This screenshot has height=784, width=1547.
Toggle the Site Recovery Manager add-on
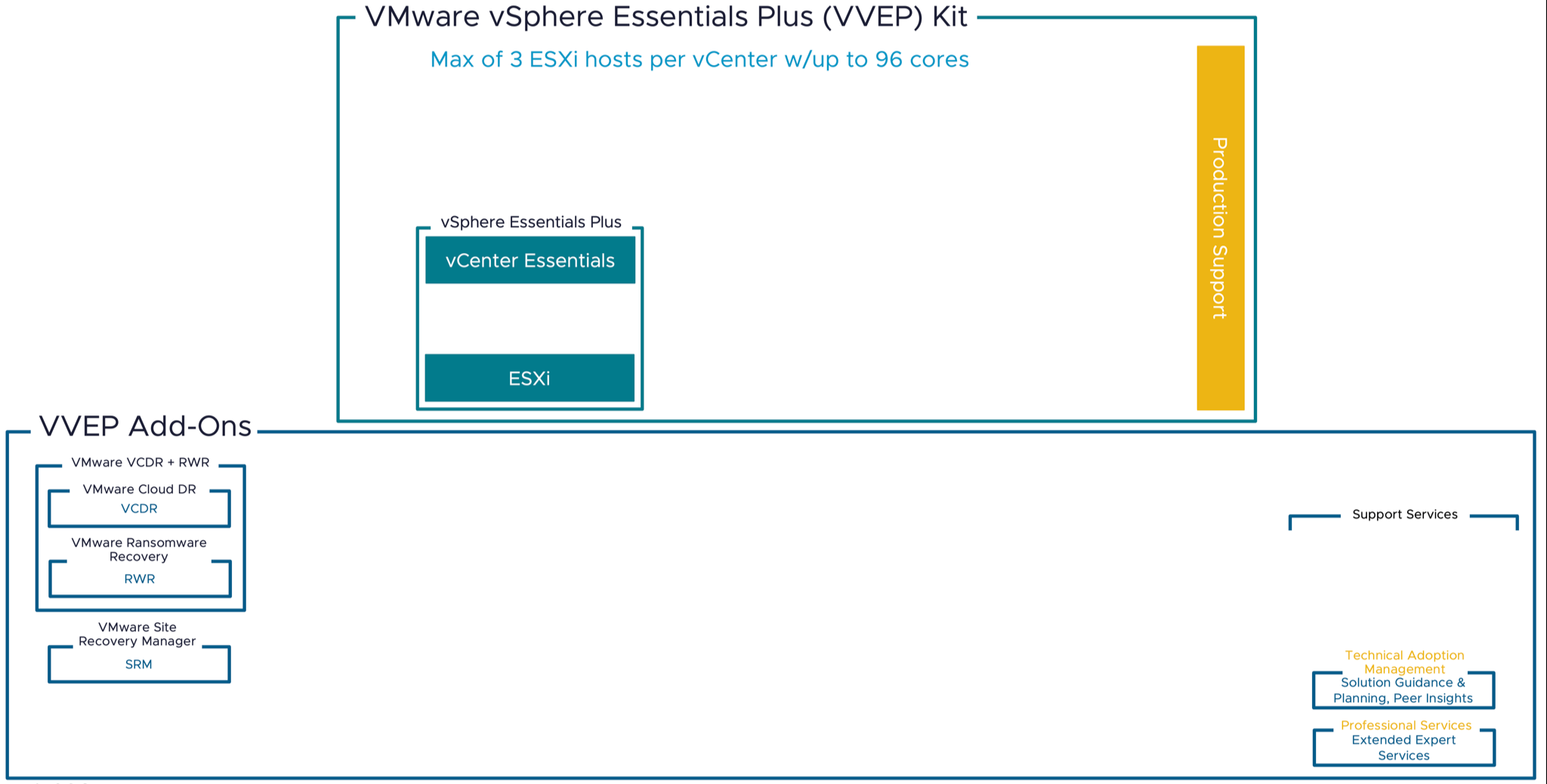click(138, 634)
